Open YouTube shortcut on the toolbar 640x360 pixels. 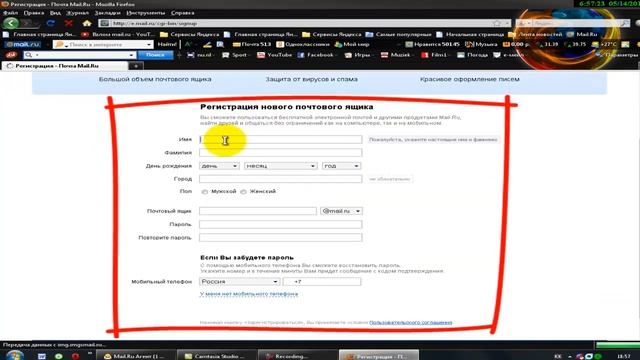pos(275,55)
